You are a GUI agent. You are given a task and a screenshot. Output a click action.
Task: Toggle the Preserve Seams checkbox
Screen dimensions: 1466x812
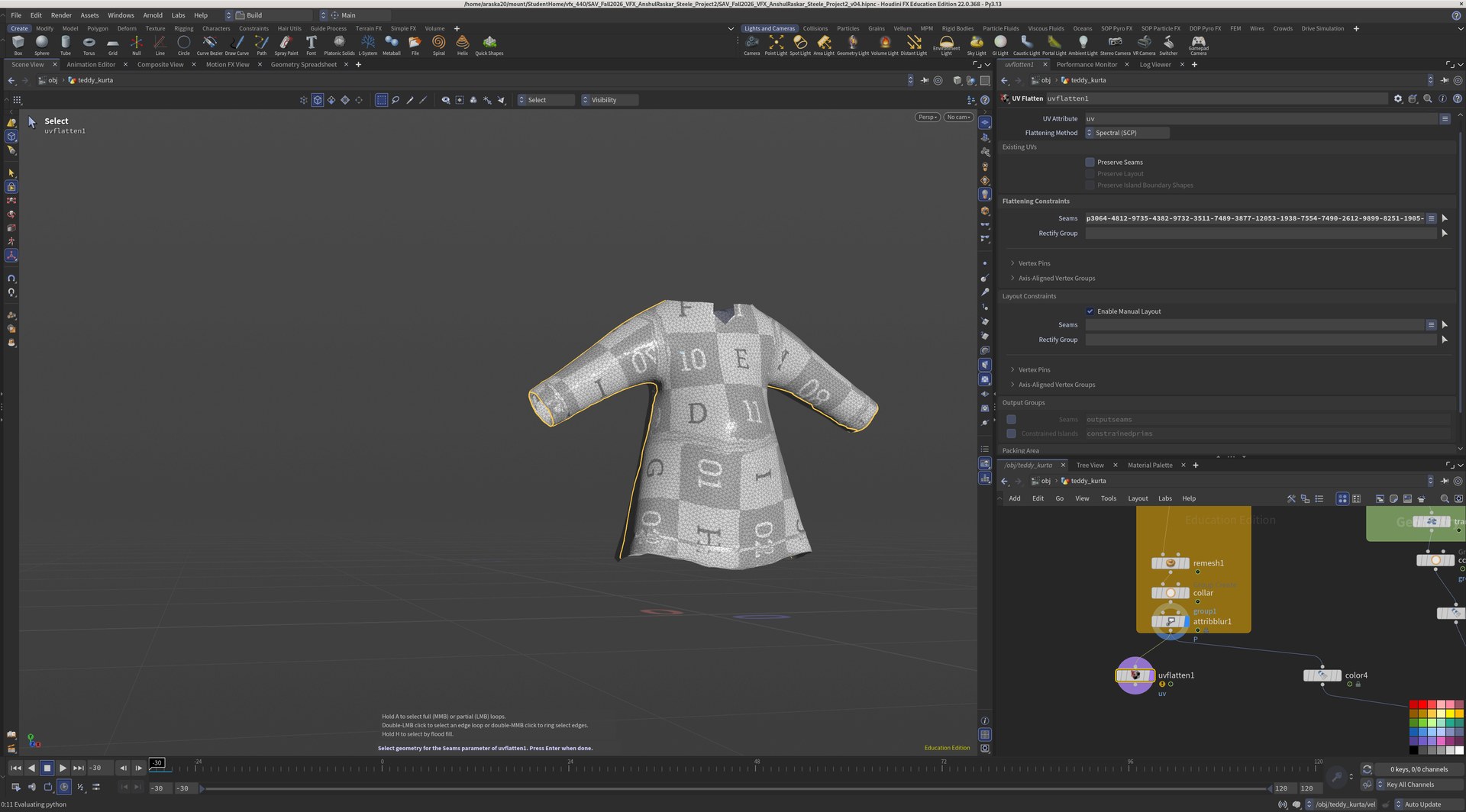click(x=1090, y=162)
